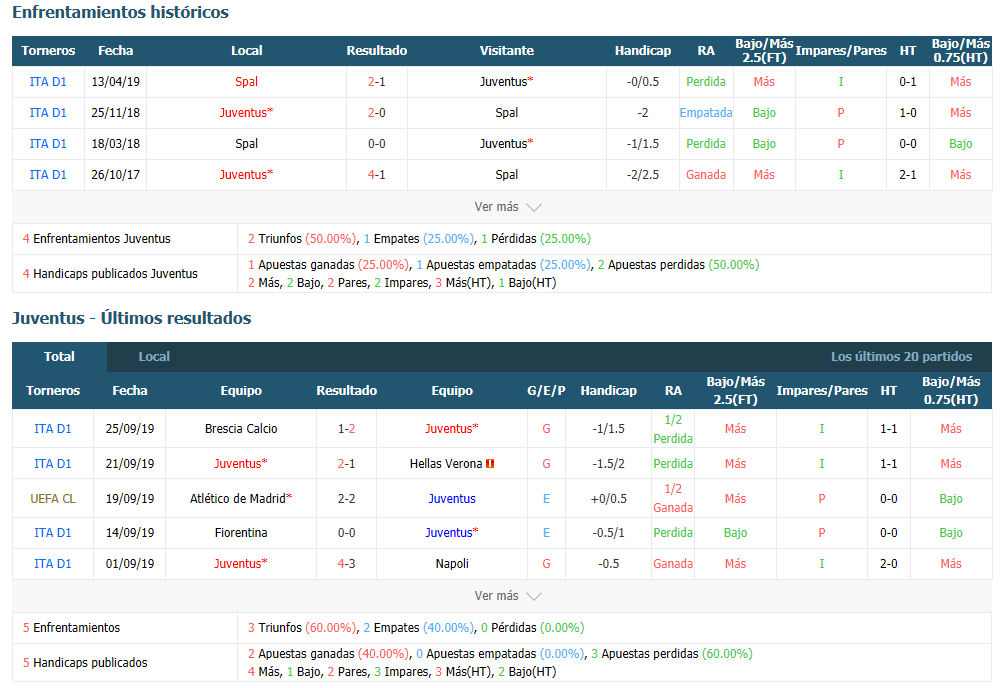Click 'Empatada' RA value for 25/11/18

(x=706, y=113)
